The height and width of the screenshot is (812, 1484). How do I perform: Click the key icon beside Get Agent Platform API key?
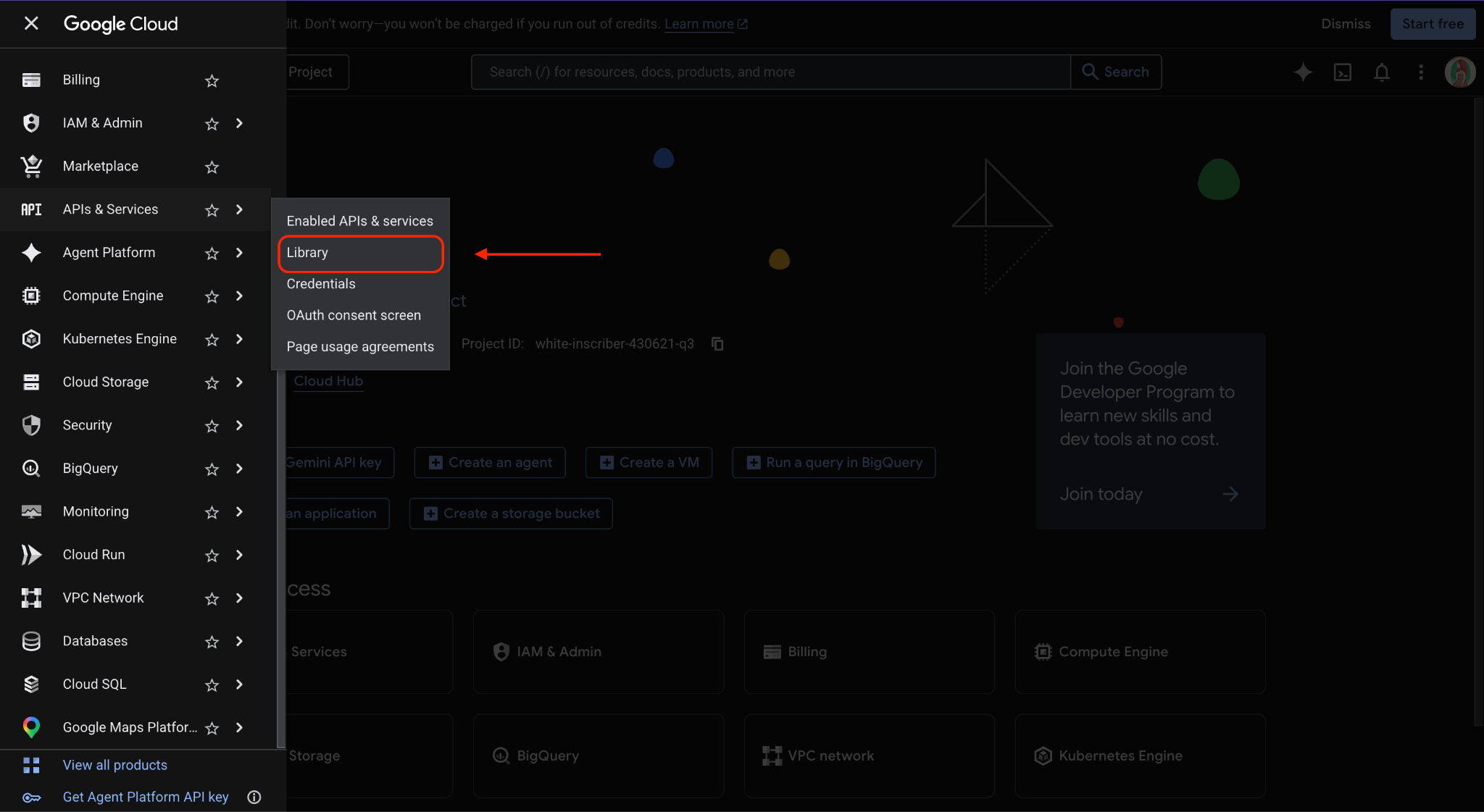(31, 798)
